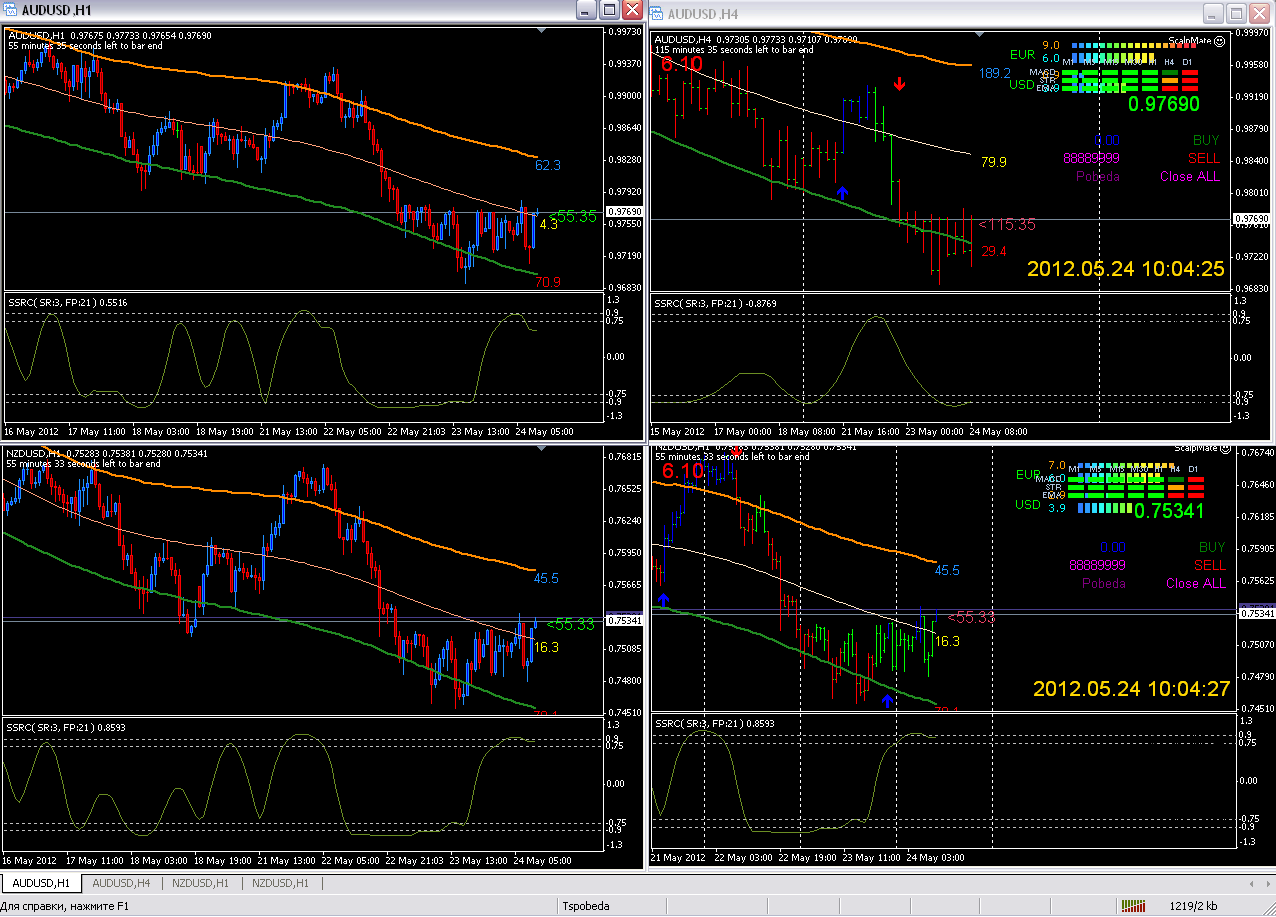This screenshot has width=1276, height=917.
Task: Click '115 minutes 35 seconds left to bar end'
Action: coord(734,49)
